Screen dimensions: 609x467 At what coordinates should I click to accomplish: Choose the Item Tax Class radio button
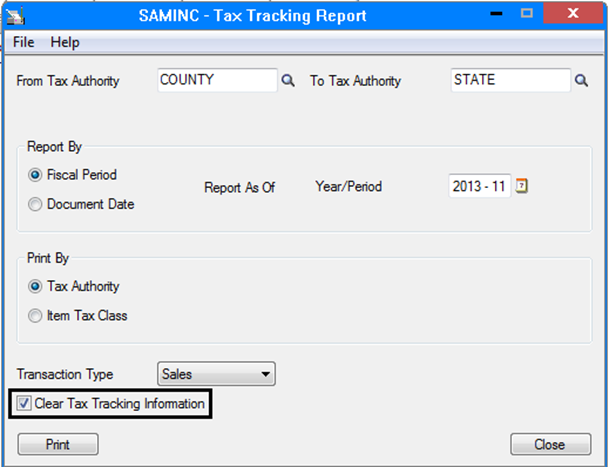click(36, 317)
